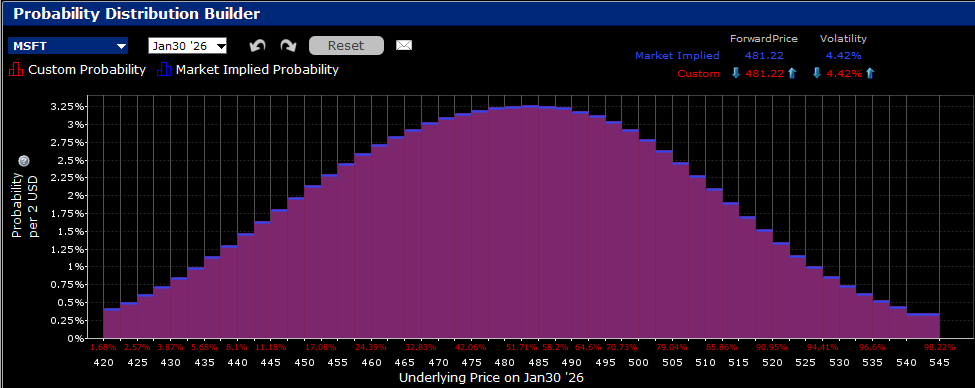Click the 545 price axis label

point(940,363)
